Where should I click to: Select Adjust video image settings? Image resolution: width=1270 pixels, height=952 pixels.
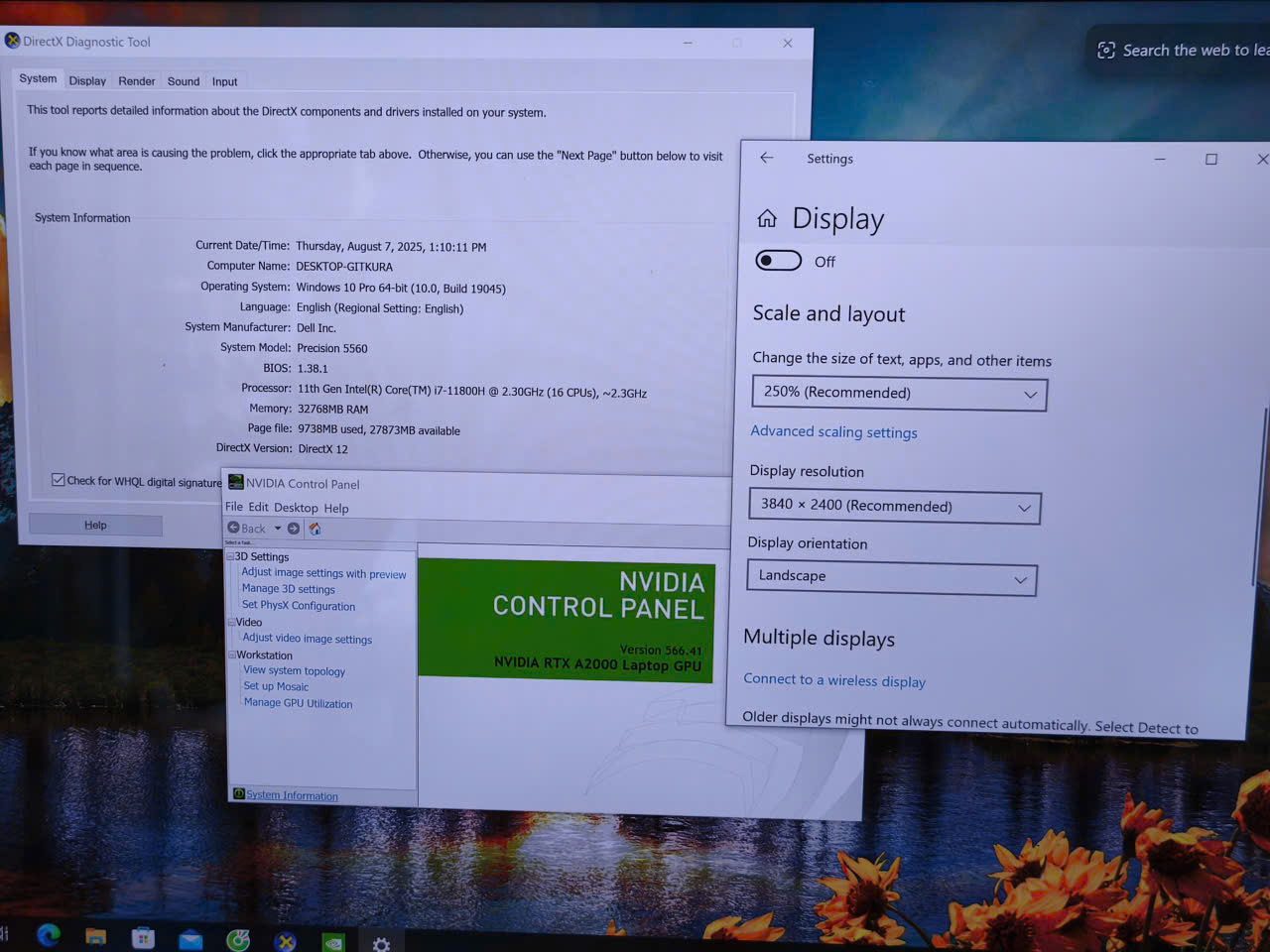[308, 639]
